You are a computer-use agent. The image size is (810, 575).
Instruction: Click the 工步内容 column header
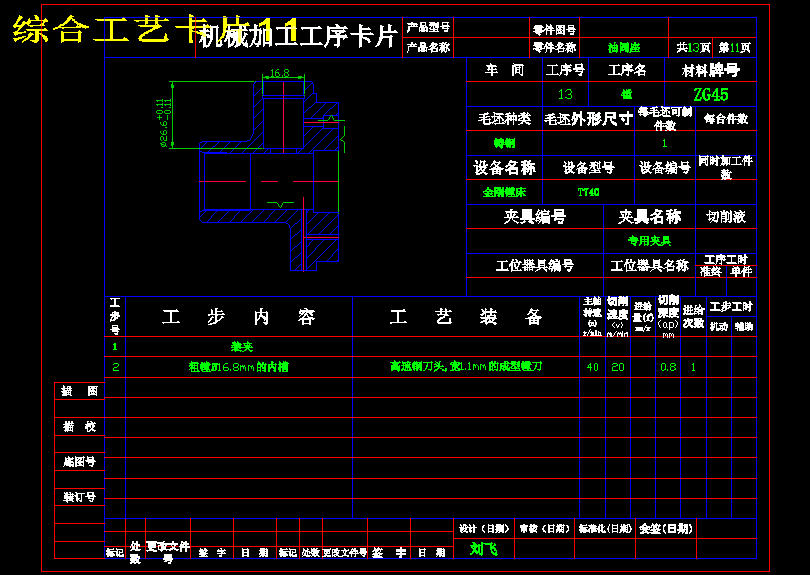coord(238,317)
